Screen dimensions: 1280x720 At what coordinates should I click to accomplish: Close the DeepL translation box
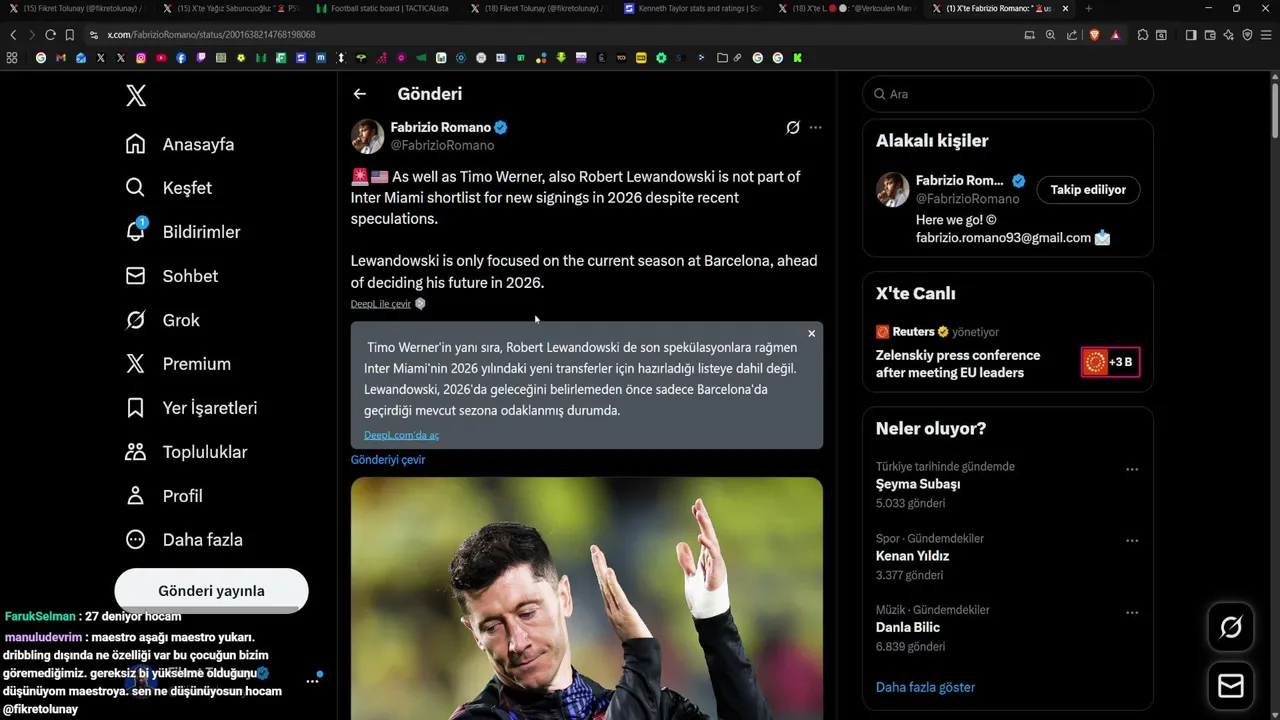[812, 333]
